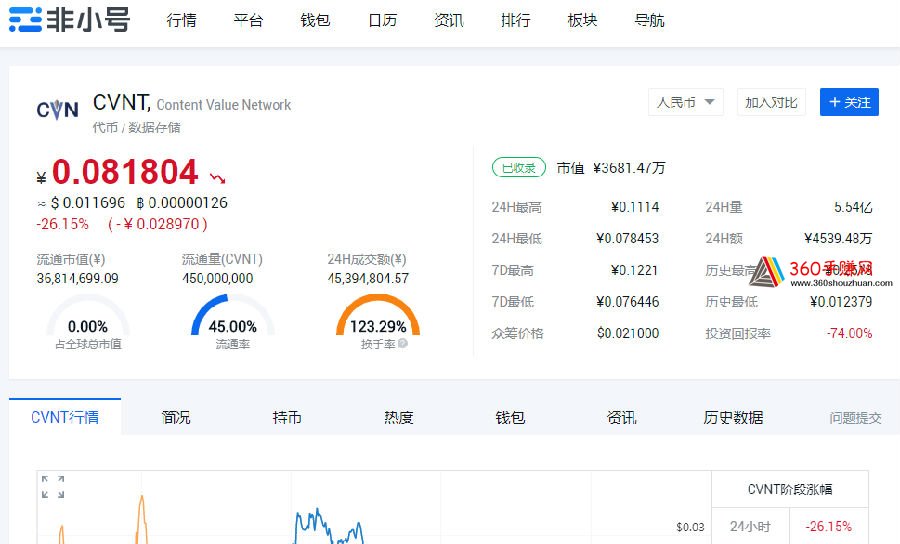This screenshot has height=544, width=900.
Task: Click the 7D最低 value ¥0.076446
Action: [x=627, y=302]
